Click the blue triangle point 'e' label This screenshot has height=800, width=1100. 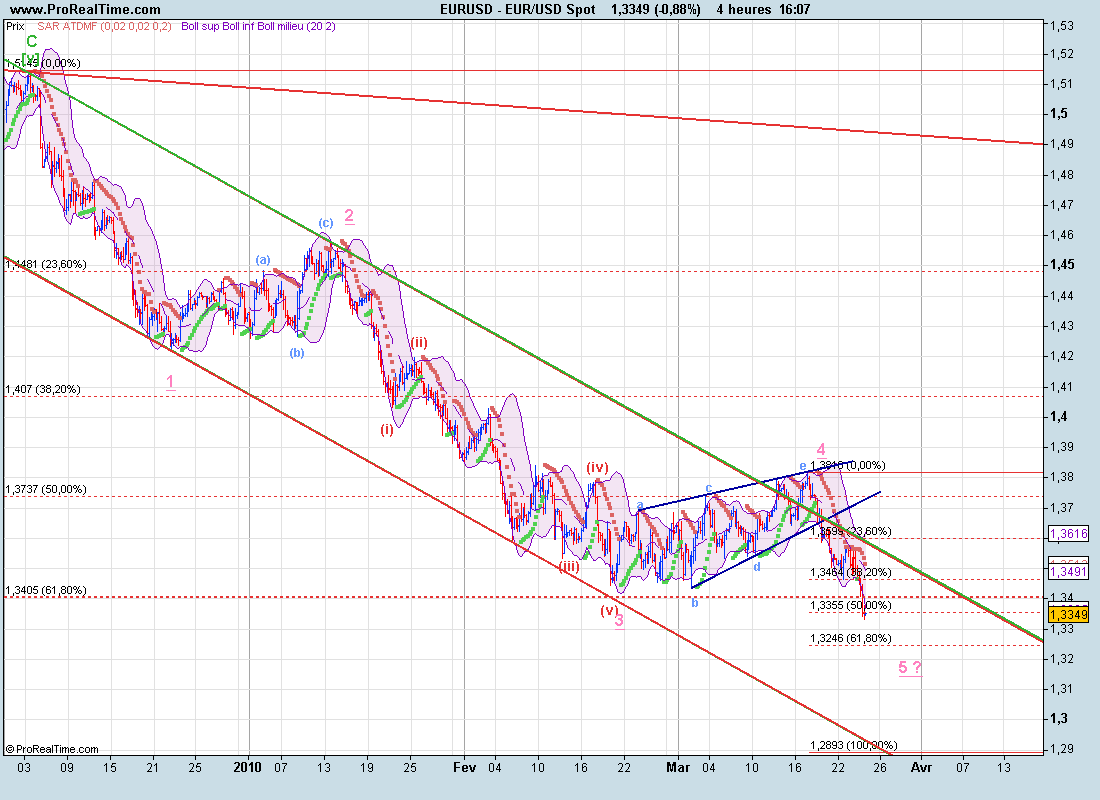click(803, 465)
